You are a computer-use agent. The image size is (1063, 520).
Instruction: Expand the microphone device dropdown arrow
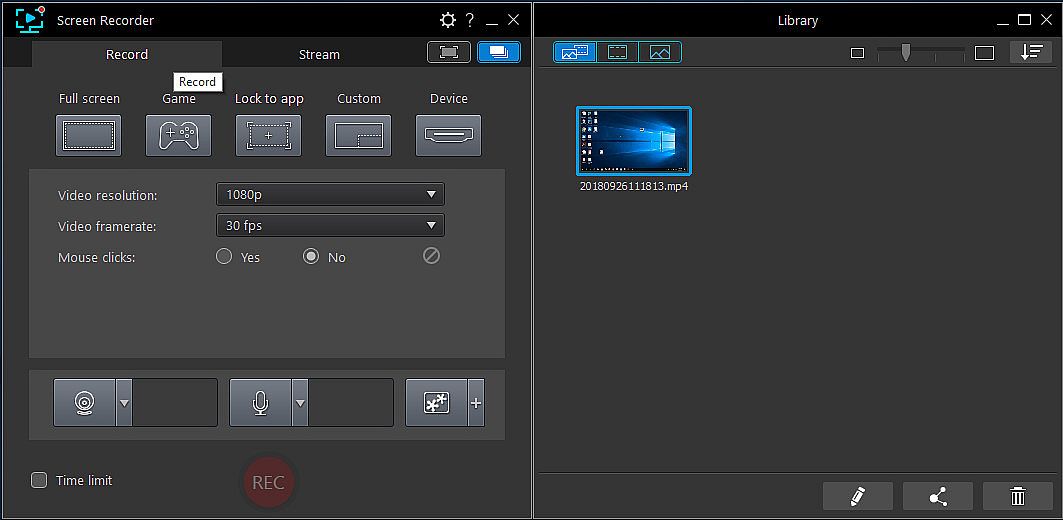point(300,403)
